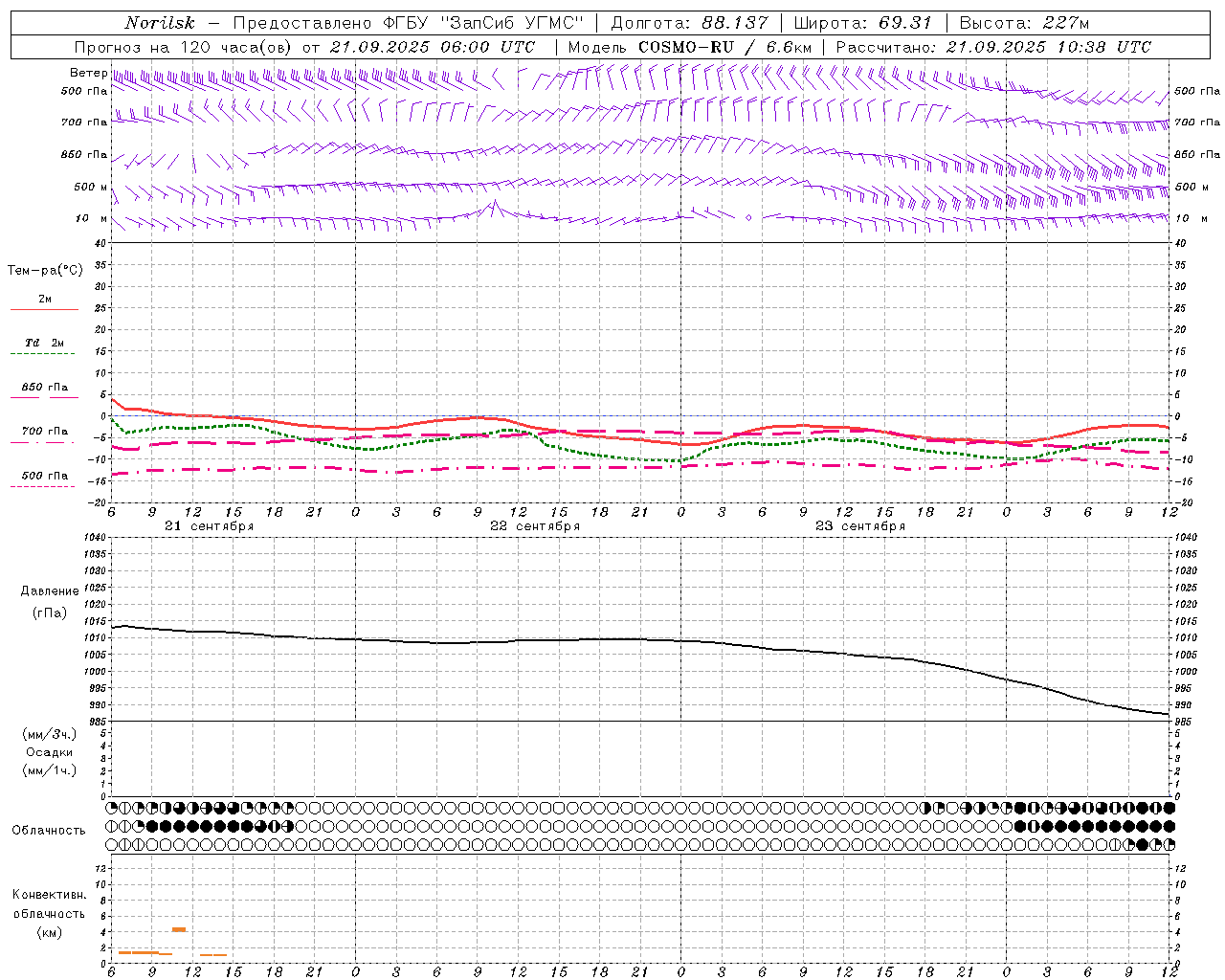Click the Конвективн. convective cloud label
This screenshot has width=1225, height=980.
[49, 895]
